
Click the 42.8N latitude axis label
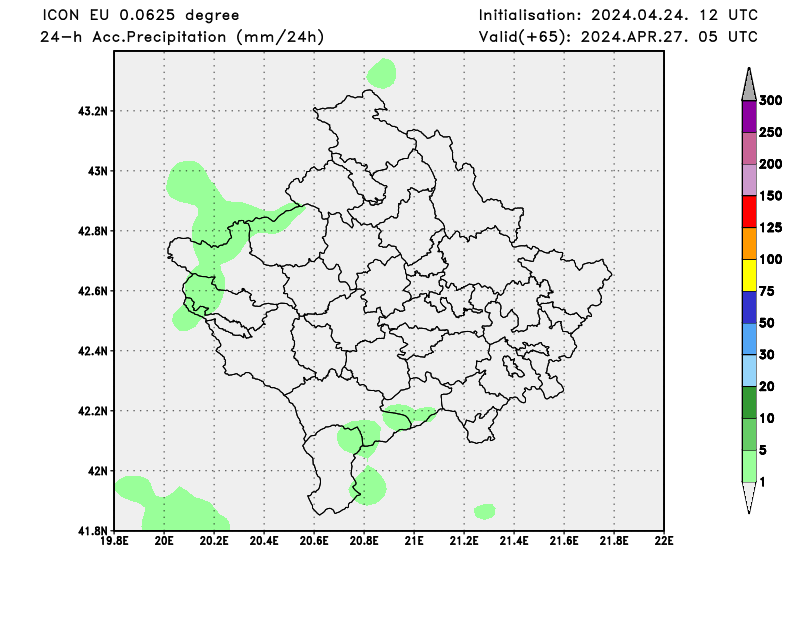(93, 231)
